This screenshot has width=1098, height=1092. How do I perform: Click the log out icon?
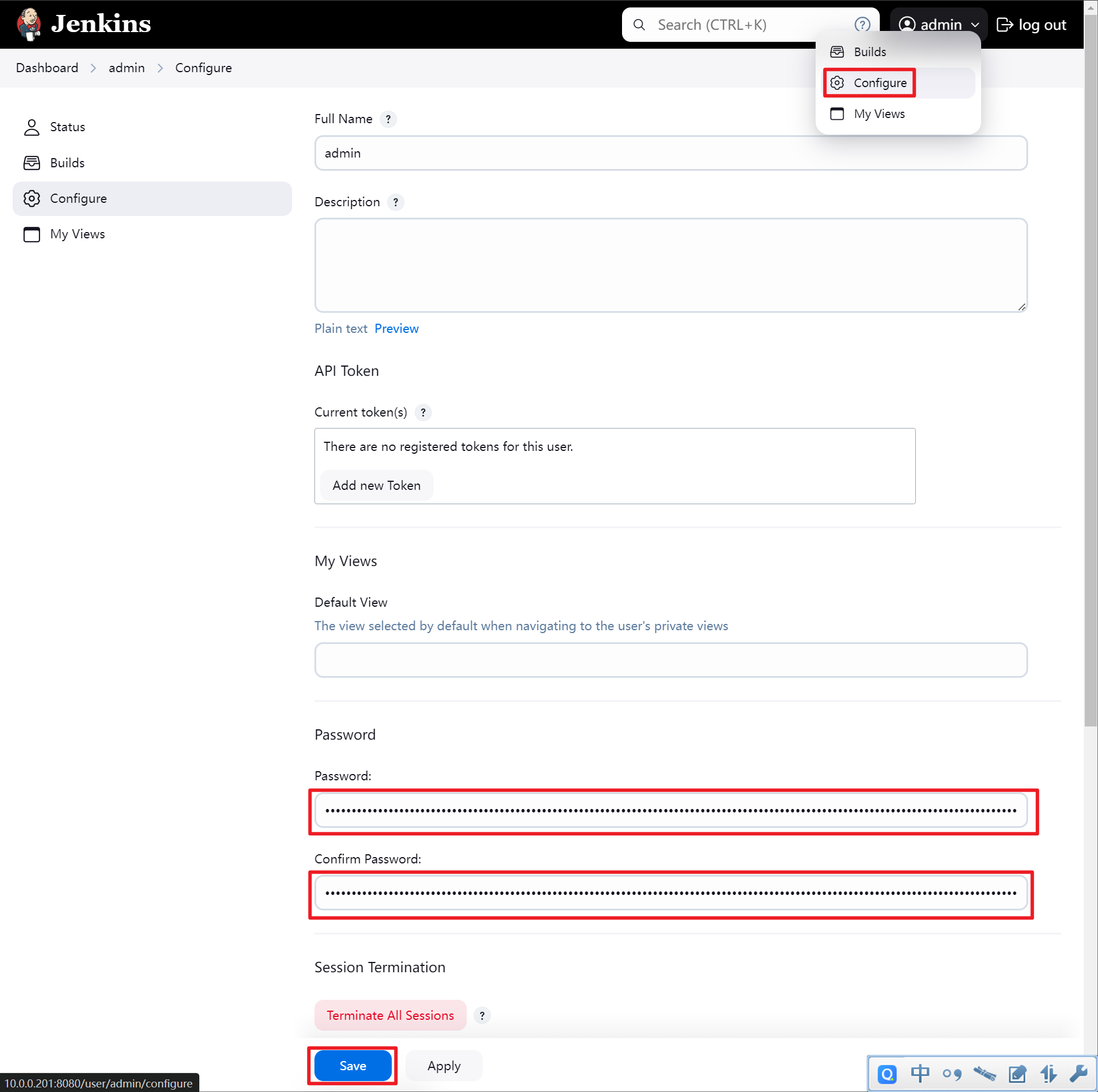point(1005,25)
